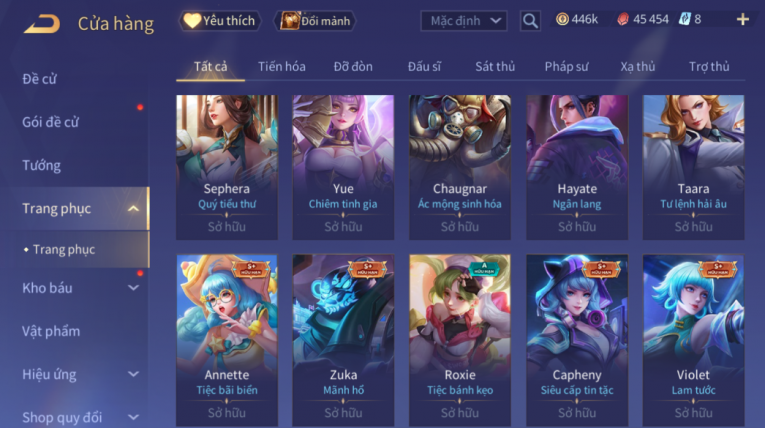Screen dimensions: 765x428
Task: Switch to the Sát thủ tab
Action: coord(495,66)
